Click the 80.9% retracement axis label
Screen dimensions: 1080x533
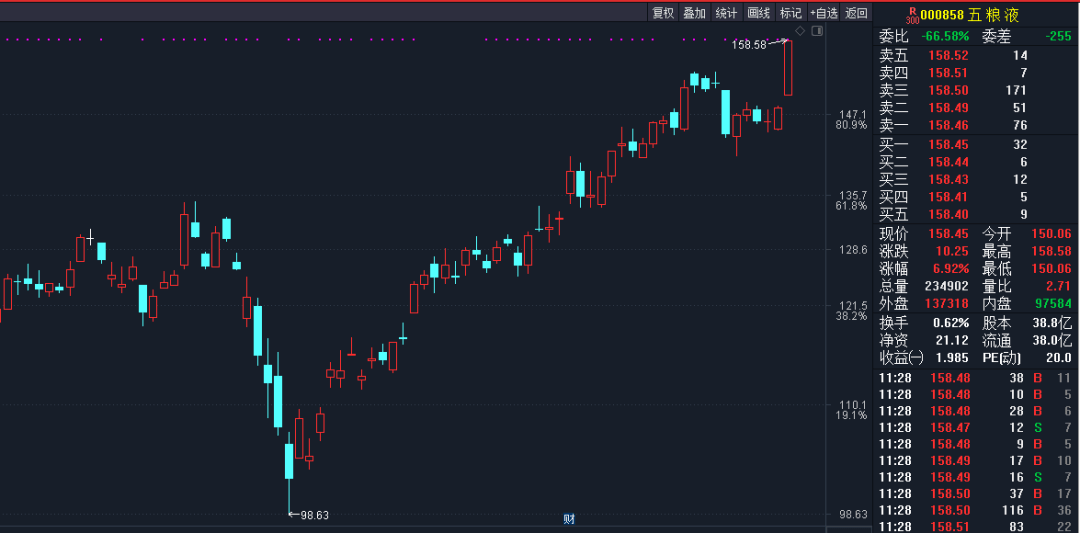[x=851, y=125]
